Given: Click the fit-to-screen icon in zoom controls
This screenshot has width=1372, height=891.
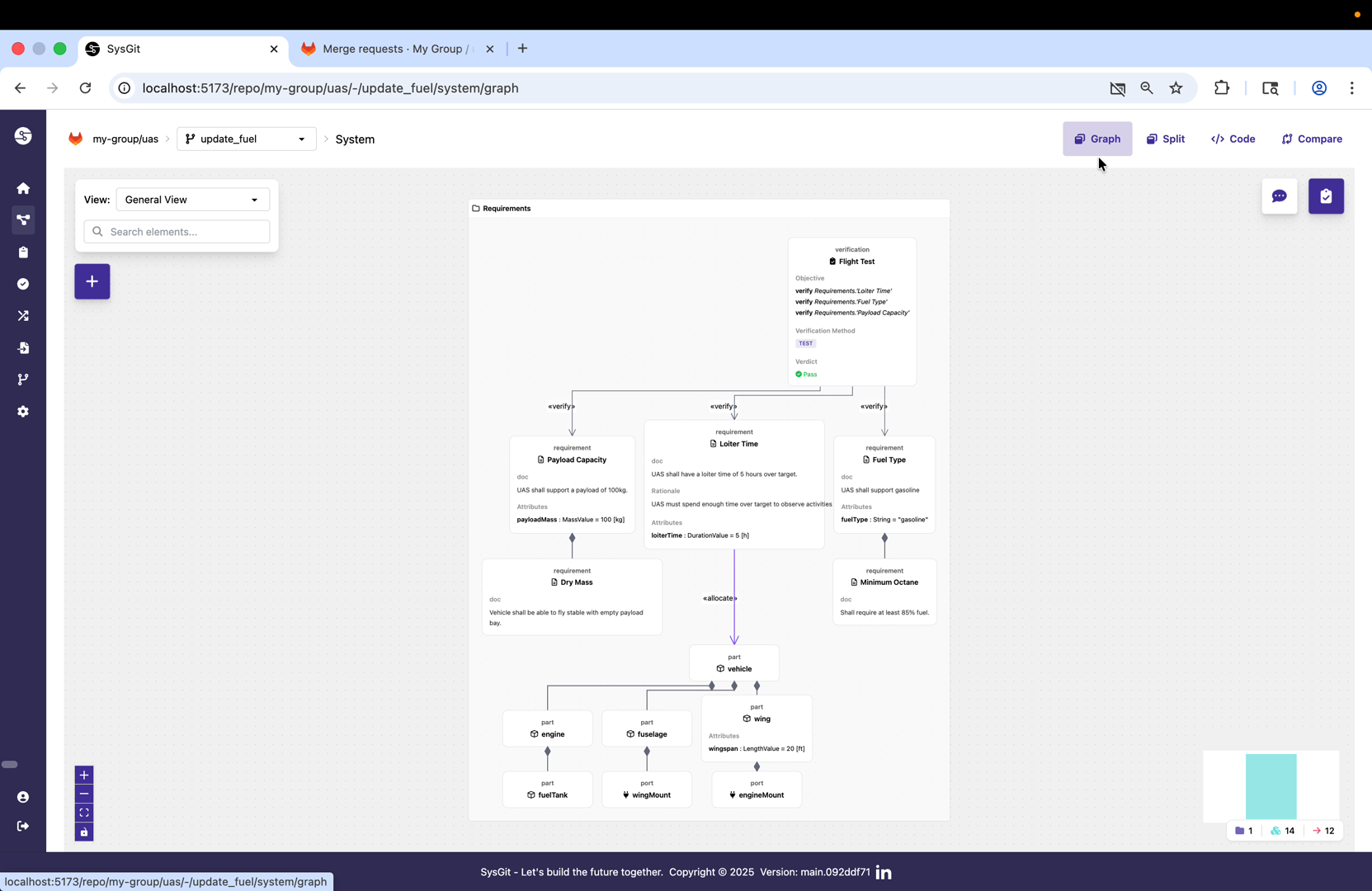Looking at the screenshot, I should pyautogui.click(x=83, y=813).
